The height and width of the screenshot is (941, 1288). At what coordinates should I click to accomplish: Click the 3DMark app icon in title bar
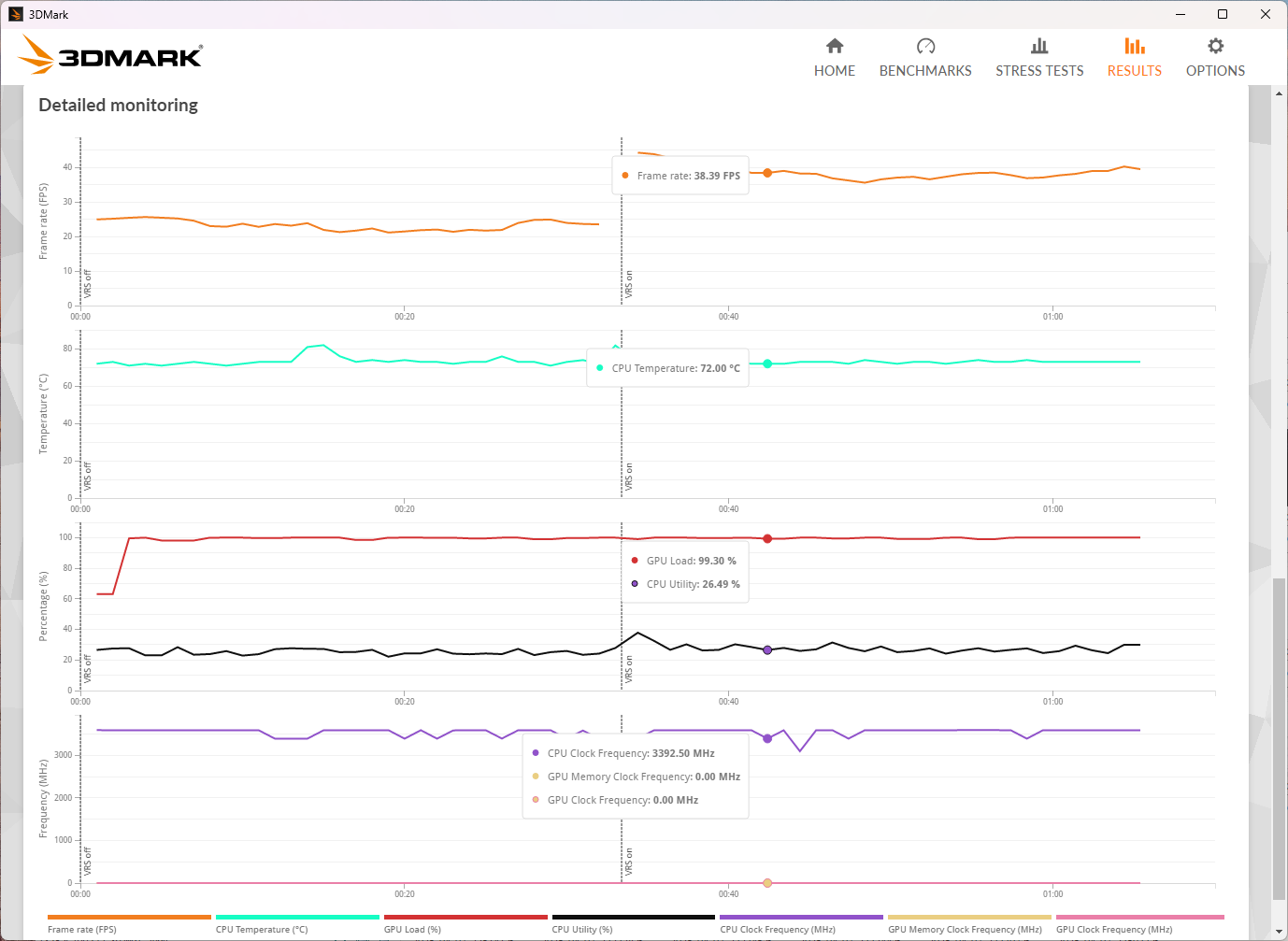click(x=15, y=14)
